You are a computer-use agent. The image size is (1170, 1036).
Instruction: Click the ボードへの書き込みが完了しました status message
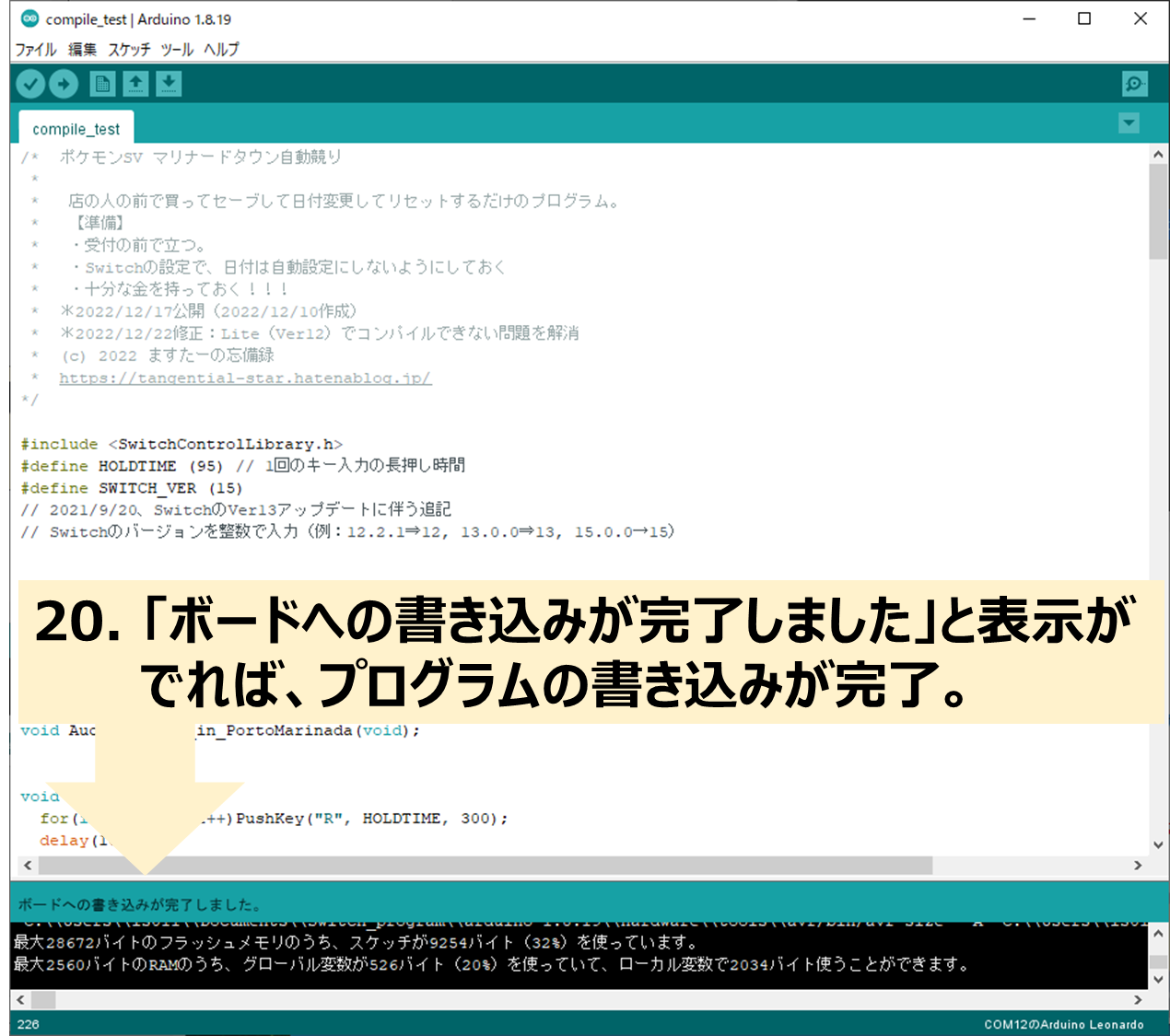[140, 904]
